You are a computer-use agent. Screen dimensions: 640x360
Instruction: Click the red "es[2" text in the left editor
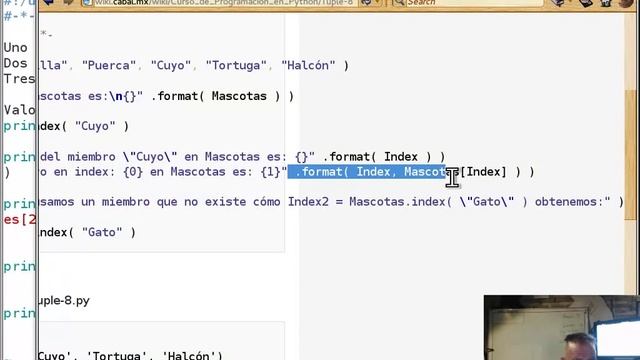coord(19,220)
